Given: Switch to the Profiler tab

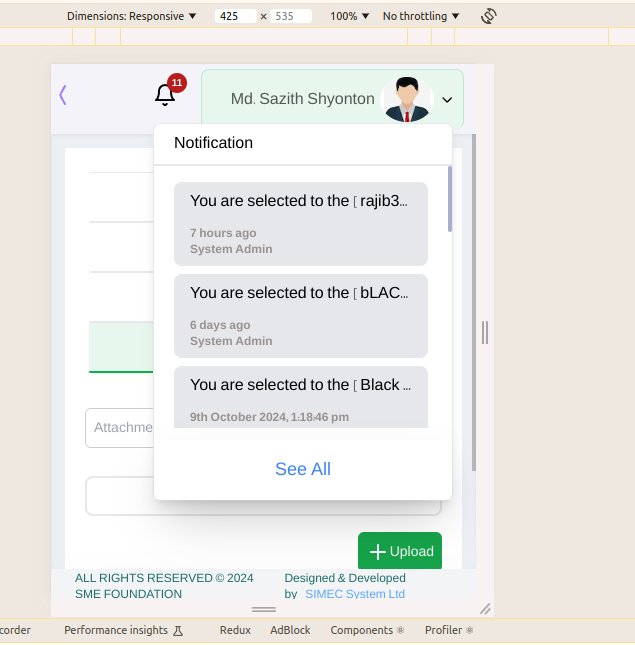Looking at the screenshot, I should tap(449, 630).
